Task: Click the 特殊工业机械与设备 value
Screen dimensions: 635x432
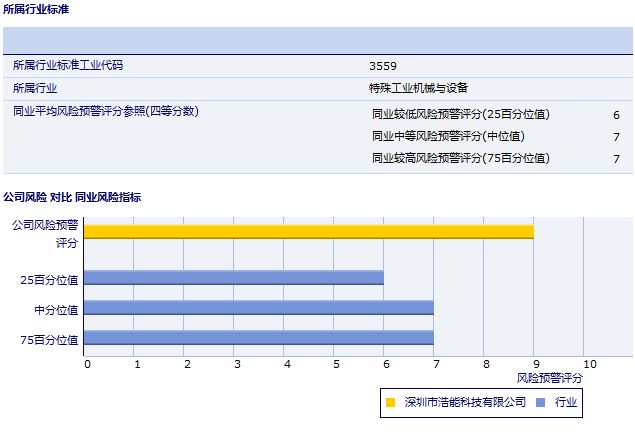Action: click(418, 88)
